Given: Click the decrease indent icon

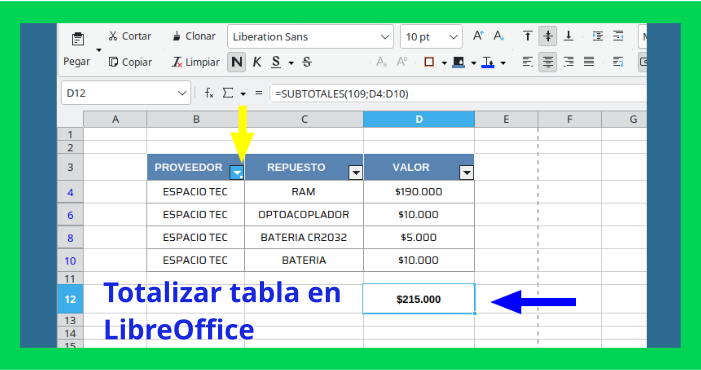Looking at the screenshot, I should point(618,36).
